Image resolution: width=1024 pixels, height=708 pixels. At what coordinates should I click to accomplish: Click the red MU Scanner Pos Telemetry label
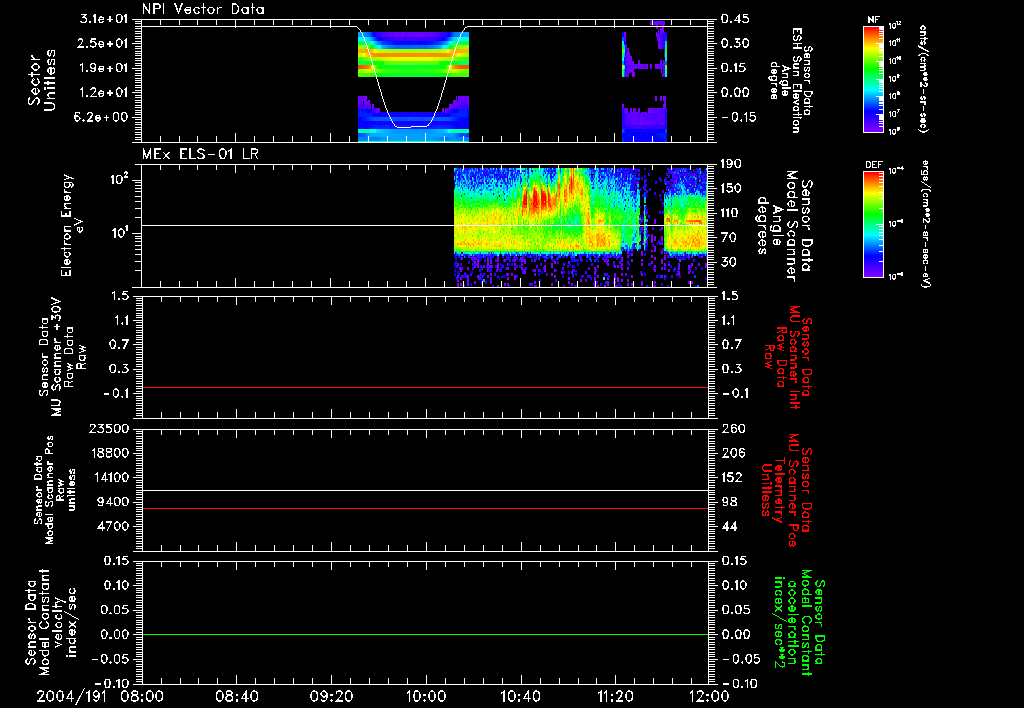coord(786,489)
